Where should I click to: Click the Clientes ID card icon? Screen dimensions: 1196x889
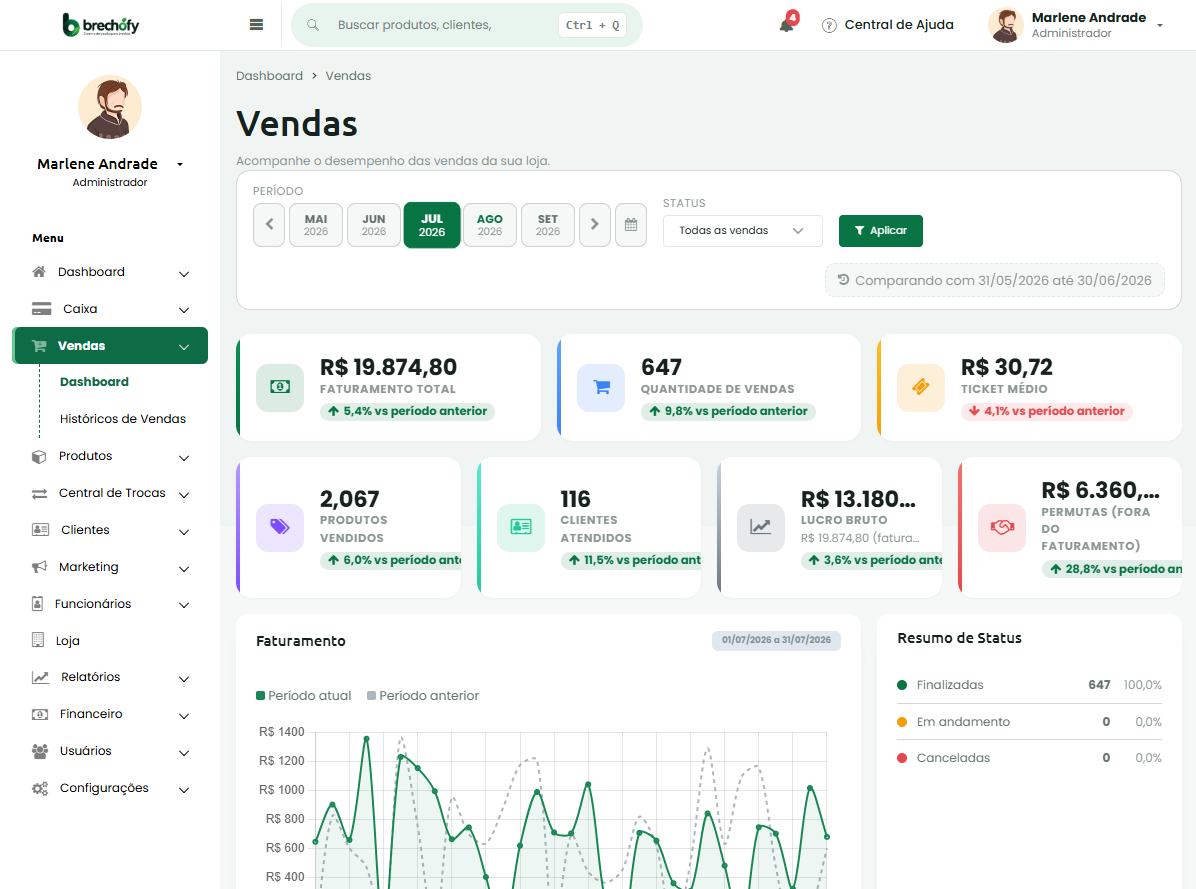point(40,530)
